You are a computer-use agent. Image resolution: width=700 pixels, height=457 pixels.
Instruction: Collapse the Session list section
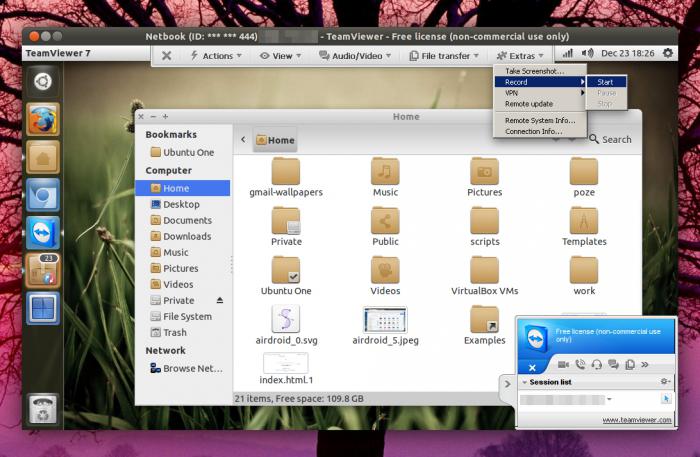pos(525,382)
